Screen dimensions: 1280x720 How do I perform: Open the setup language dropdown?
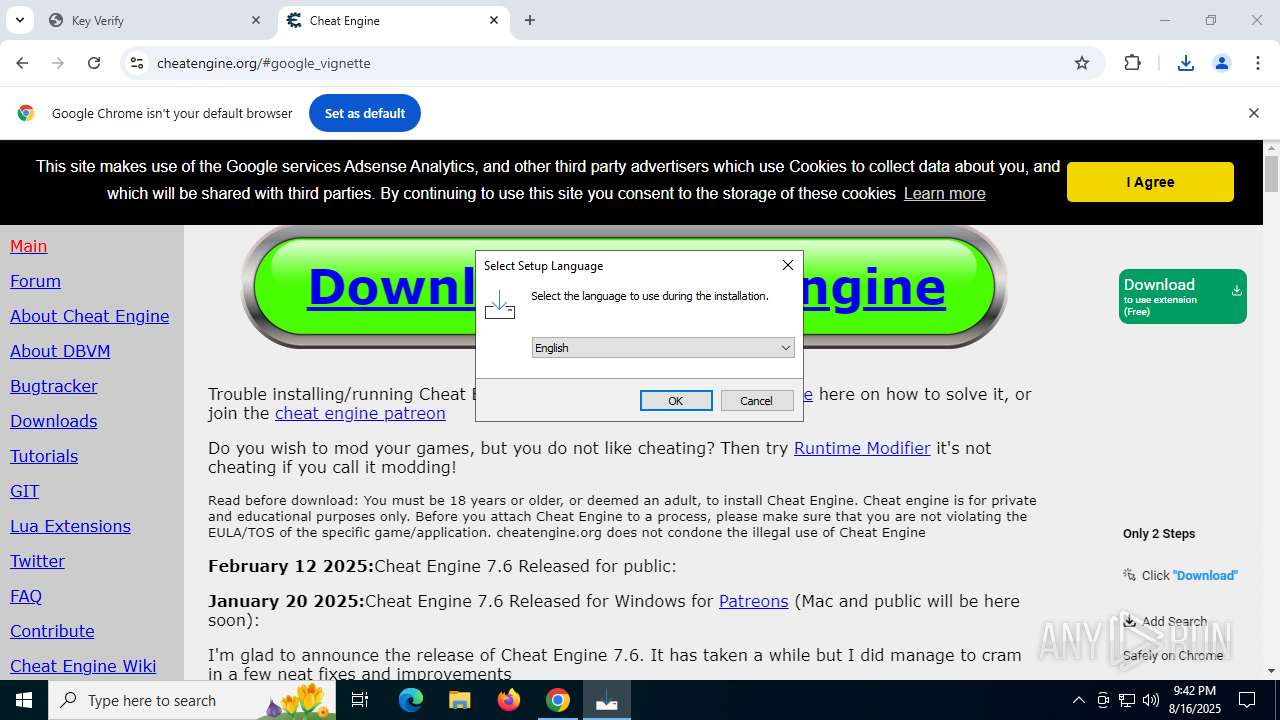[x=663, y=348]
